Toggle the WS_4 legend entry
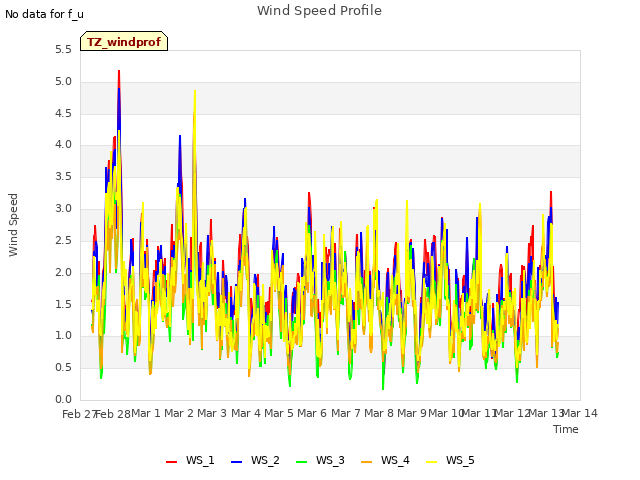Viewport: 640px width, 480px height. point(385,460)
